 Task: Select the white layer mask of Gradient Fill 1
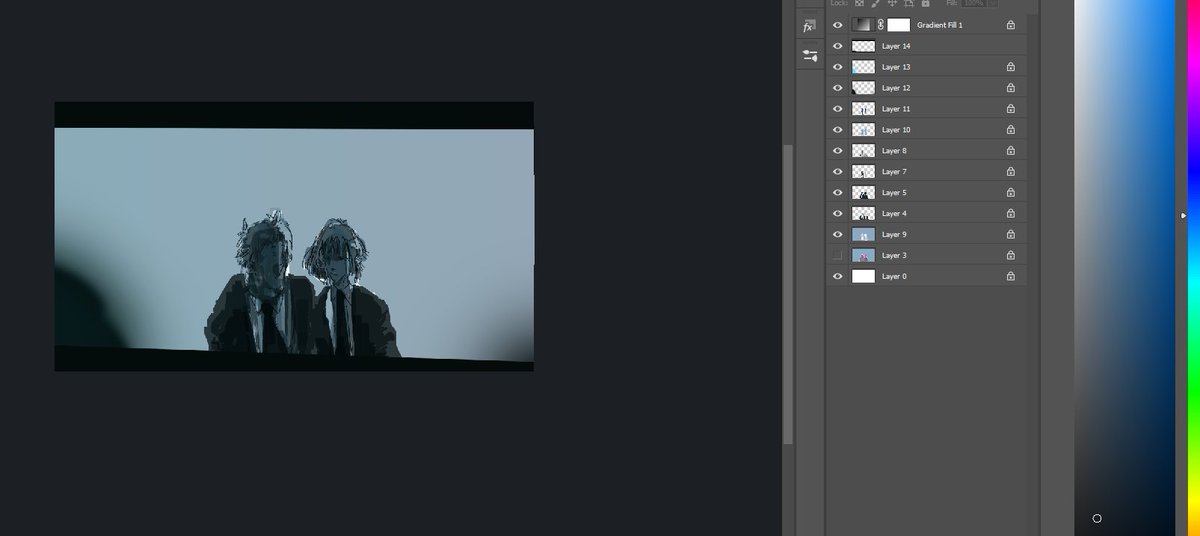point(899,25)
